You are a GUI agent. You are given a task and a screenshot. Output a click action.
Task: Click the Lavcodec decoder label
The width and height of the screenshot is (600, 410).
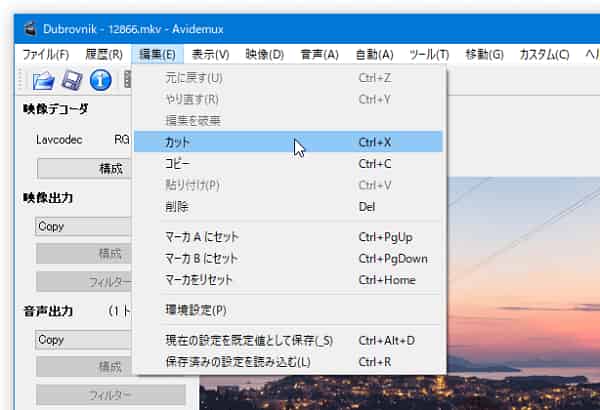coord(59,140)
